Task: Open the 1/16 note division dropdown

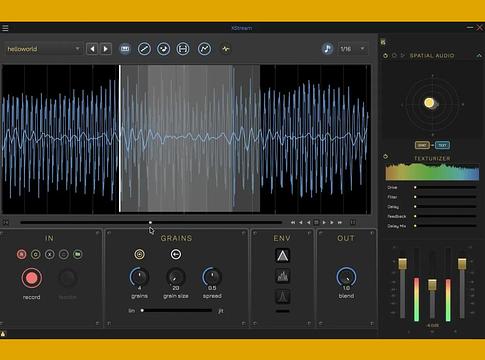Action: tap(353, 49)
